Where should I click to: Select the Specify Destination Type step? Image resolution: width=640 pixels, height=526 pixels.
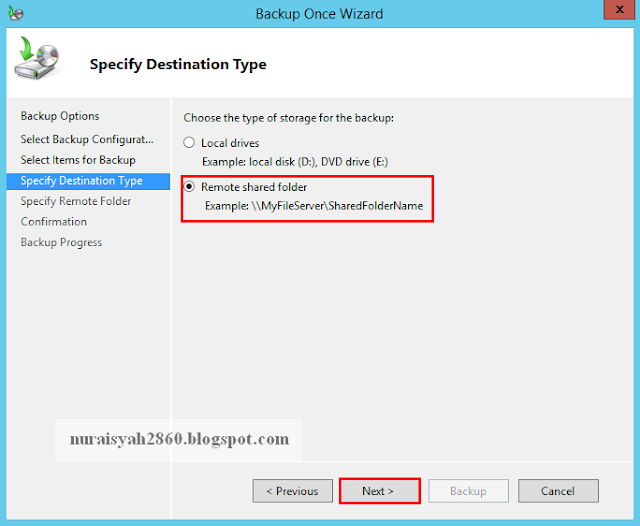[81, 181]
